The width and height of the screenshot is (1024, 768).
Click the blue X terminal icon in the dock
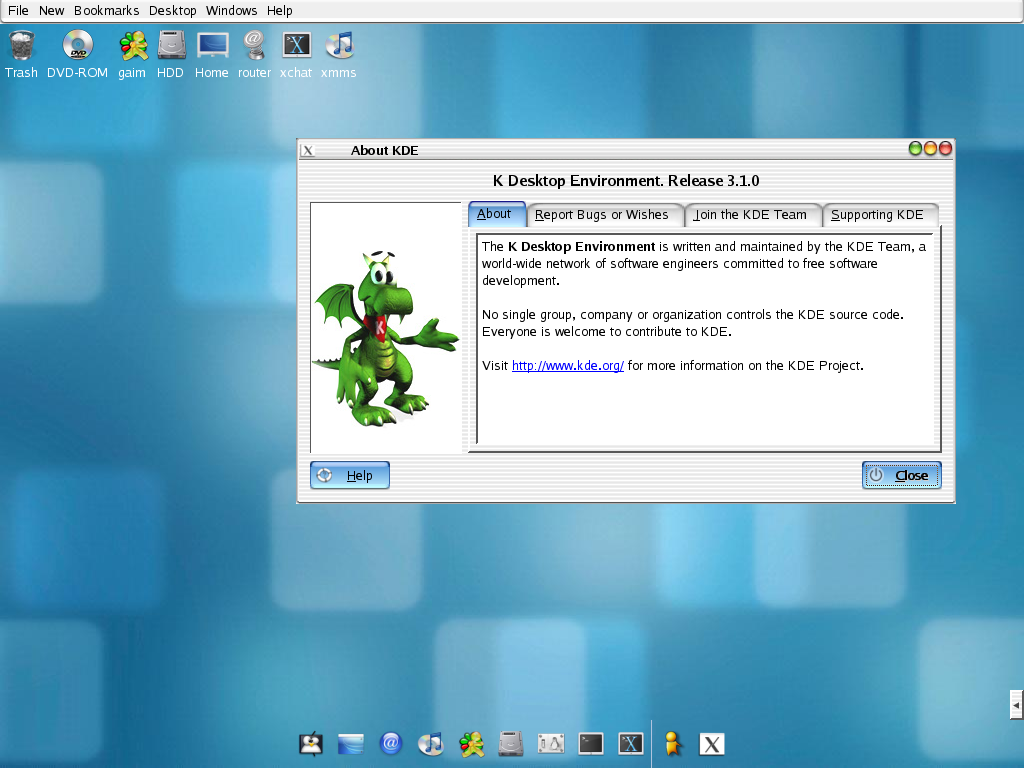[x=631, y=743]
